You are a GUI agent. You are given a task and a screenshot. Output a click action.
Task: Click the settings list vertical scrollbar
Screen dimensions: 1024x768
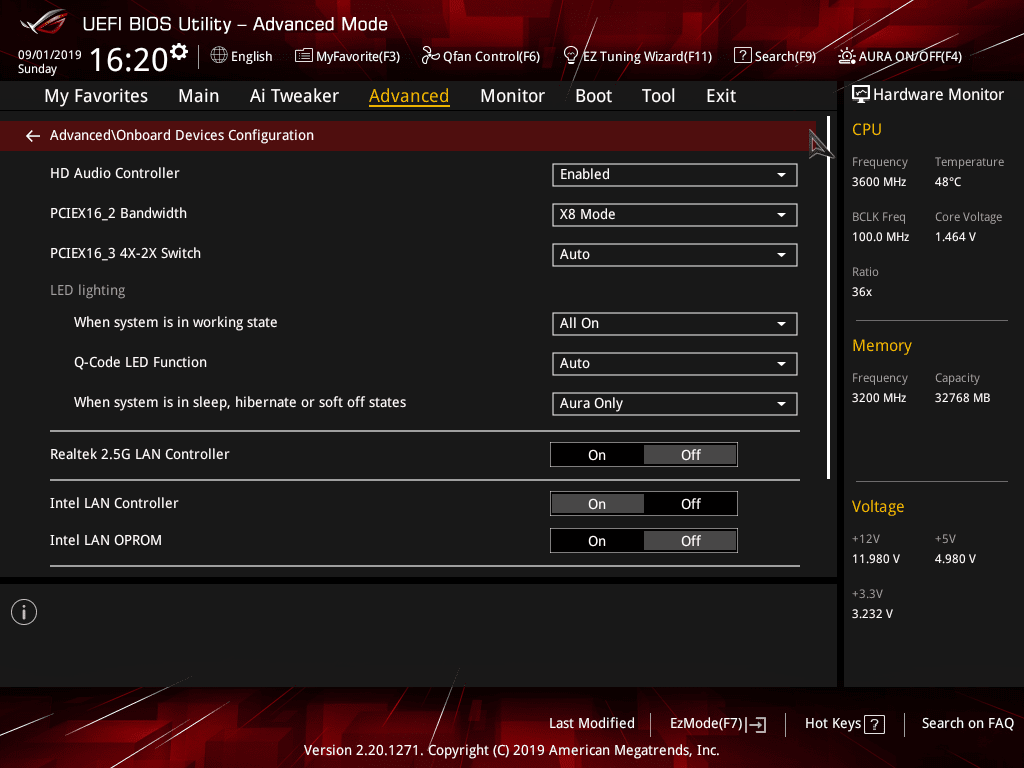(x=828, y=298)
